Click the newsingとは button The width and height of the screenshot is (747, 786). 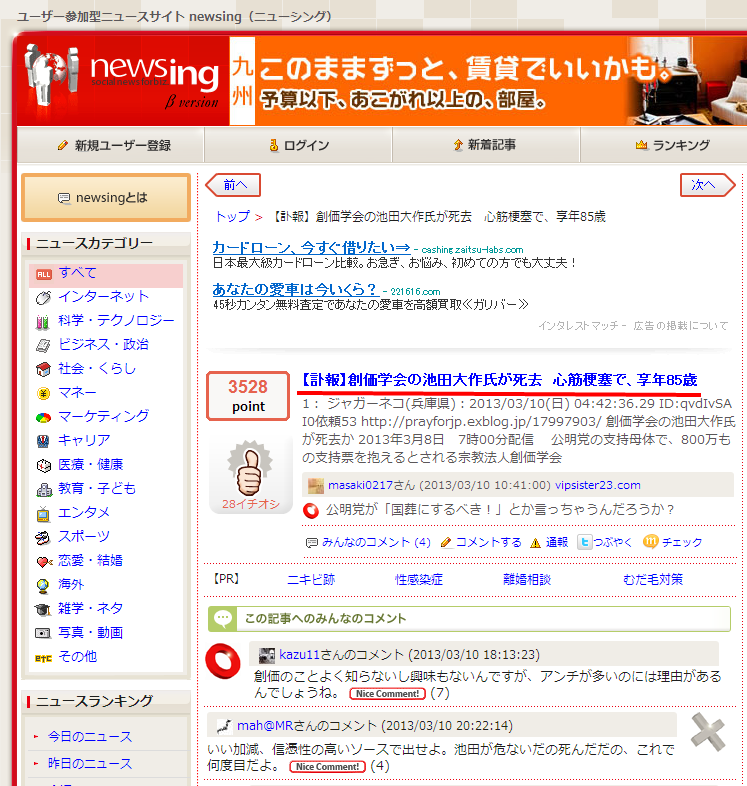point(106,198)
